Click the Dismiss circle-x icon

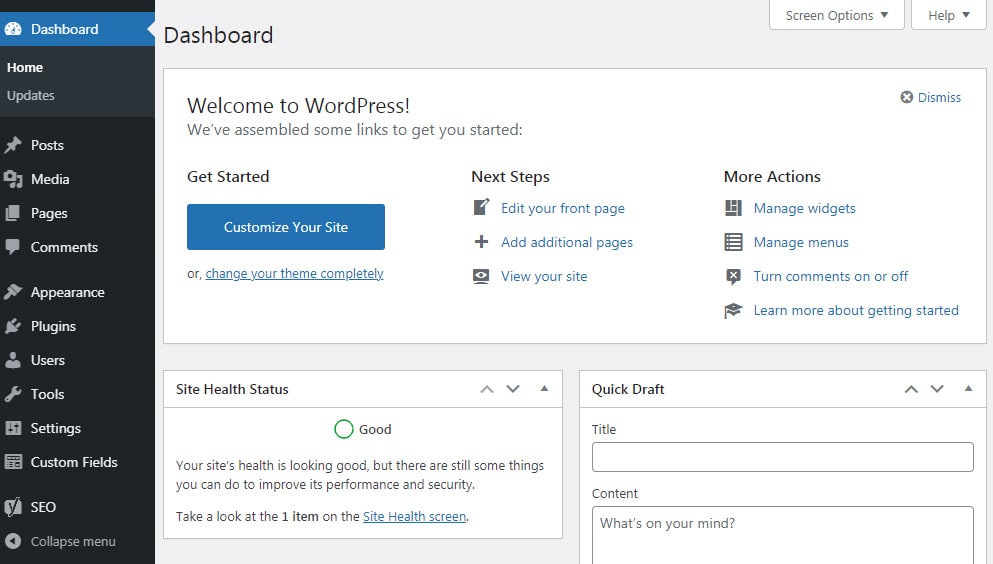[x=907, y=97]
